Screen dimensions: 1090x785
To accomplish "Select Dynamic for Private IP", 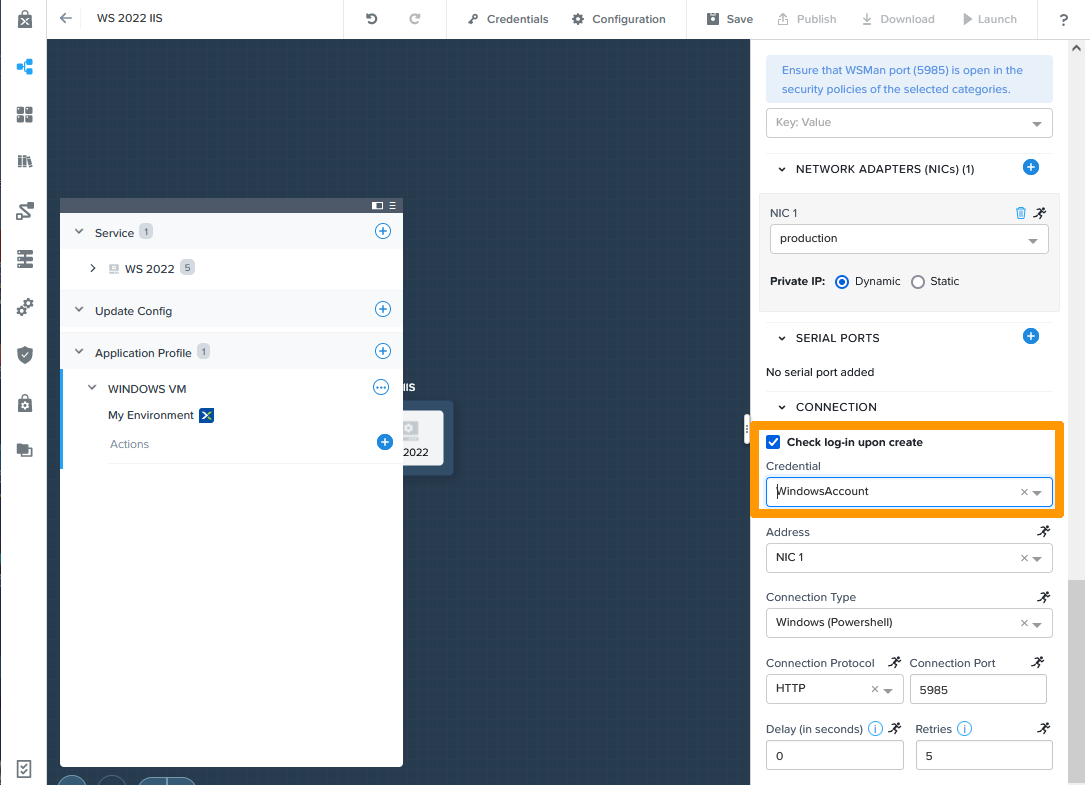I will click(841, 281).
